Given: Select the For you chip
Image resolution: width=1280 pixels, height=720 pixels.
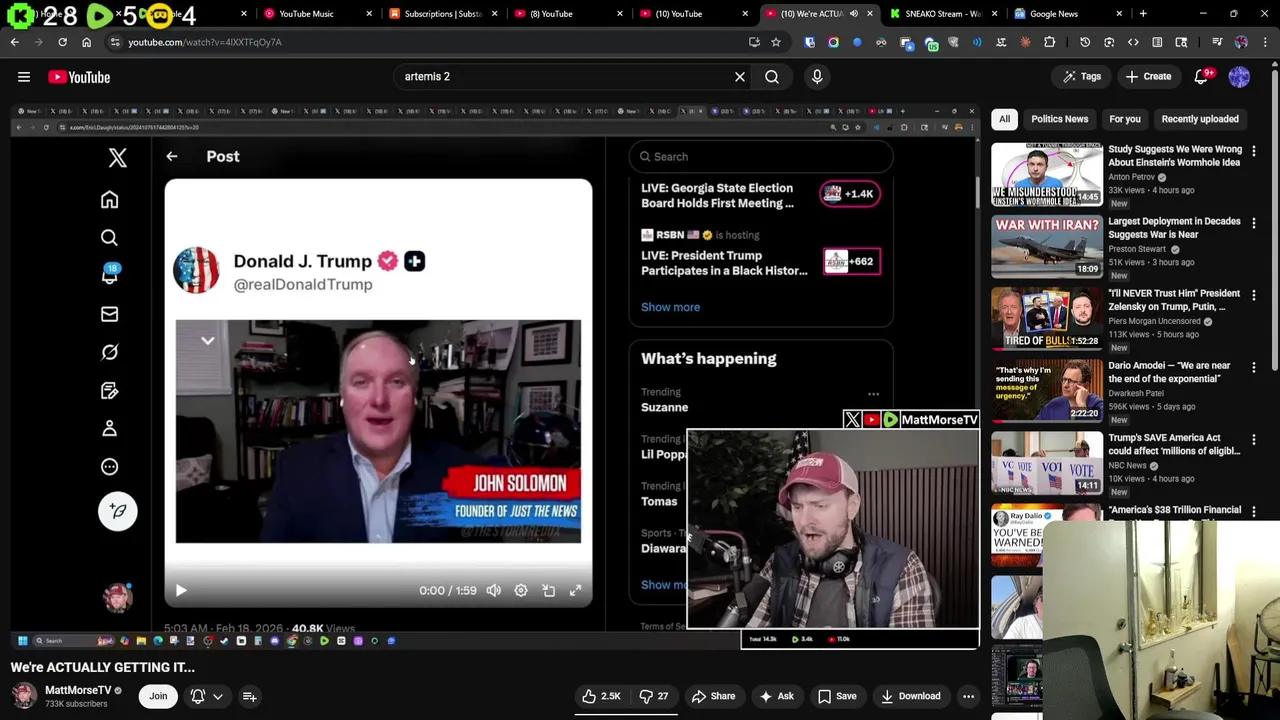Looking at the screenshot, I should tap(1124, 119).
